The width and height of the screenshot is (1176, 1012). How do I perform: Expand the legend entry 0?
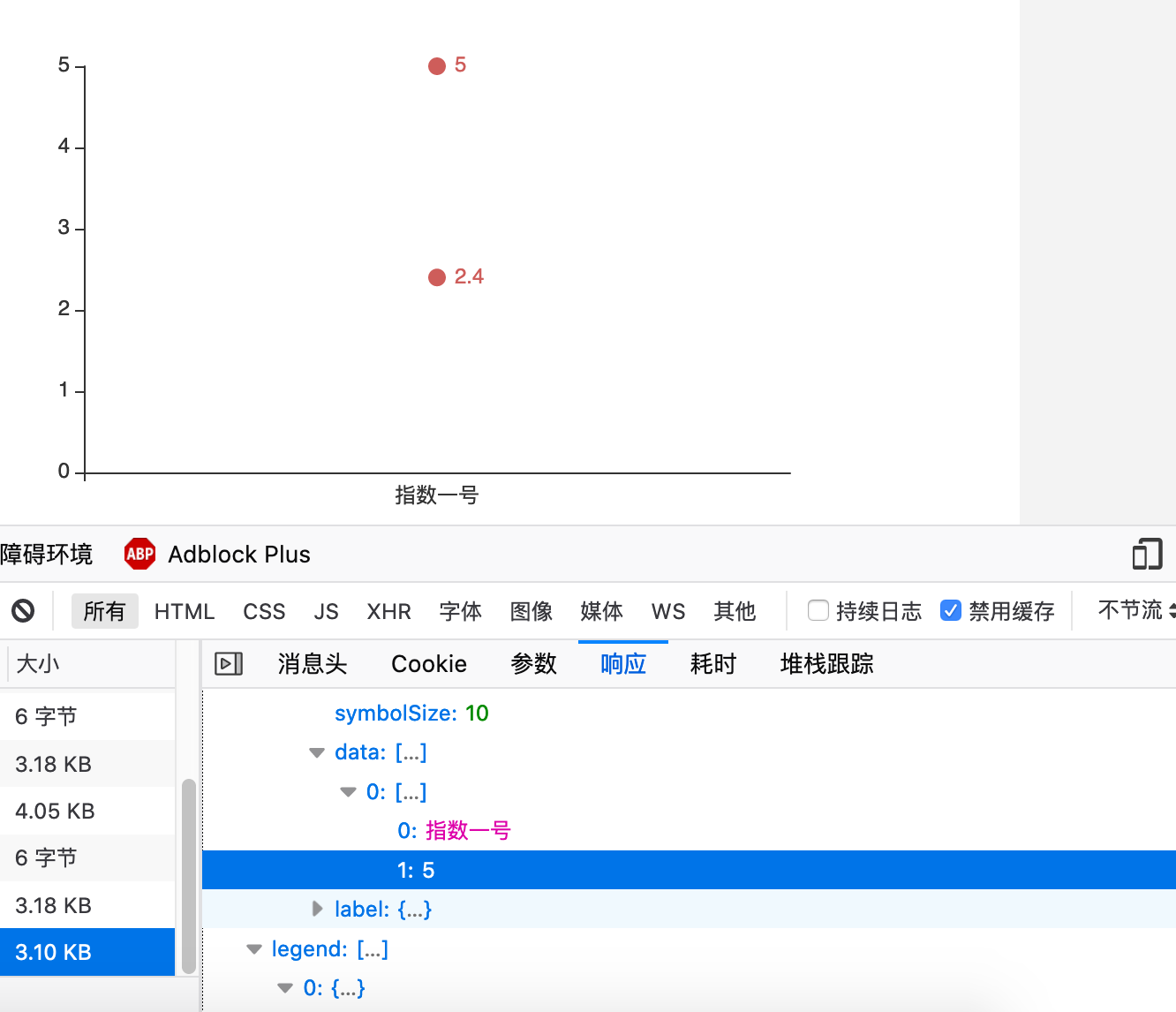(284, 987)
